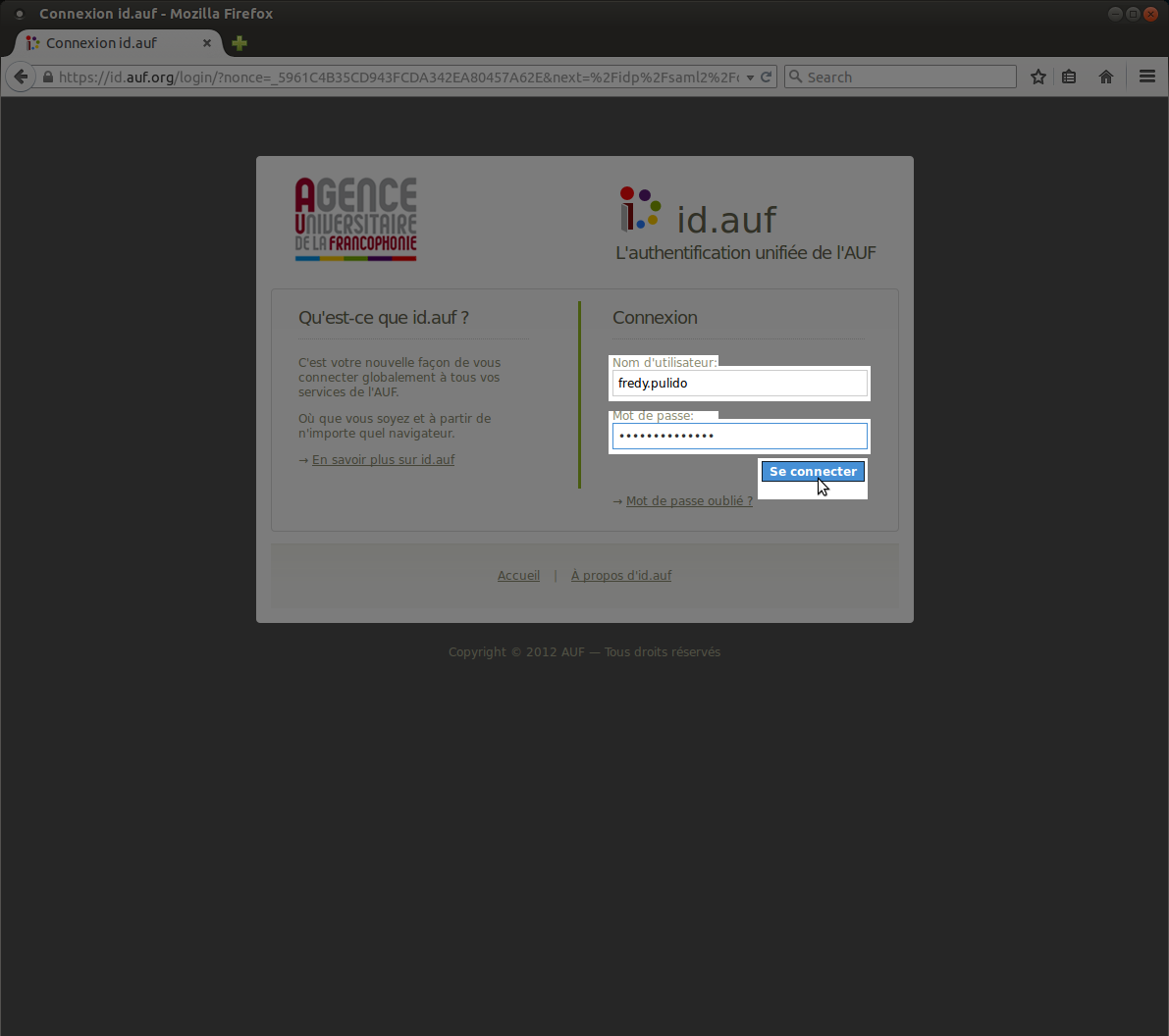The width and height of the screenshot is (1169, 1036).
Task: Click the magnifier icon in search box
Action: point(796,77)
